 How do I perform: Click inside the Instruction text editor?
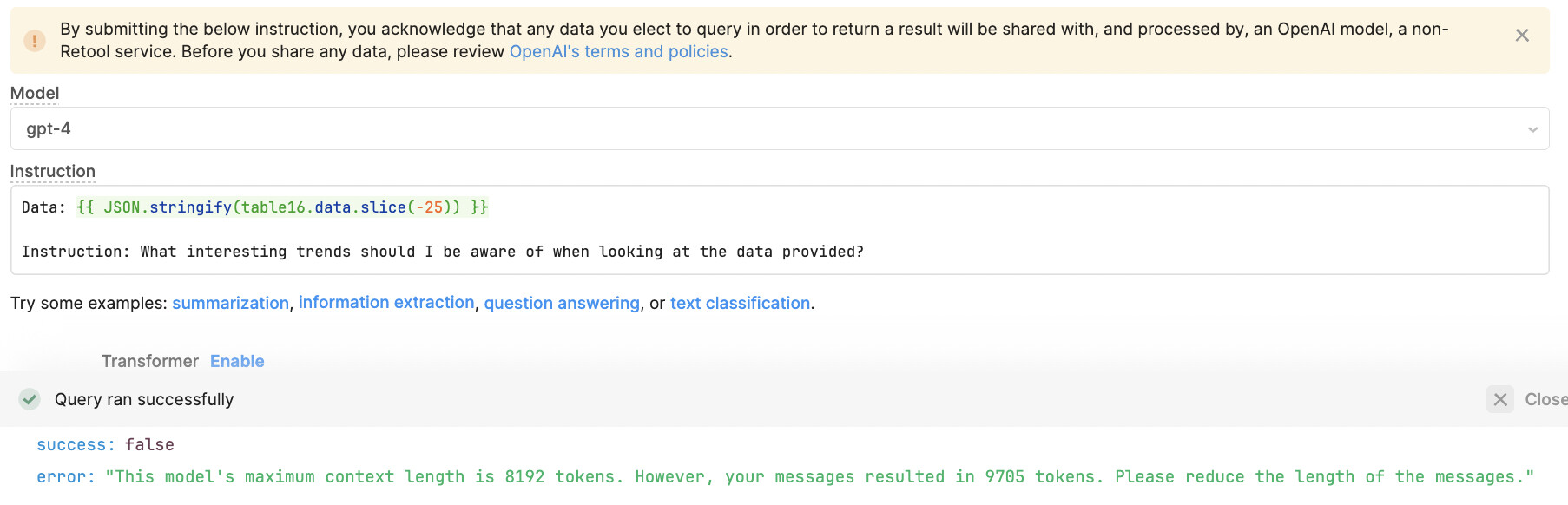click(x=779, y=230)
